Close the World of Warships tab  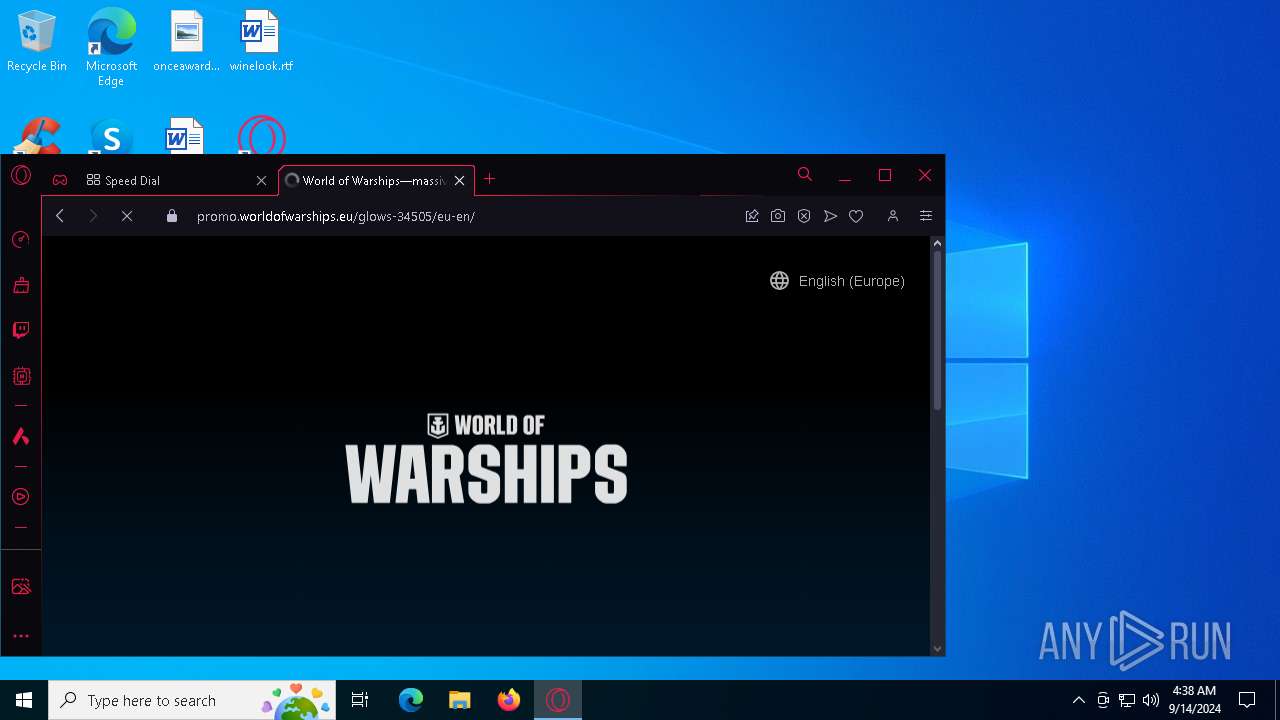tap(459, 181)
